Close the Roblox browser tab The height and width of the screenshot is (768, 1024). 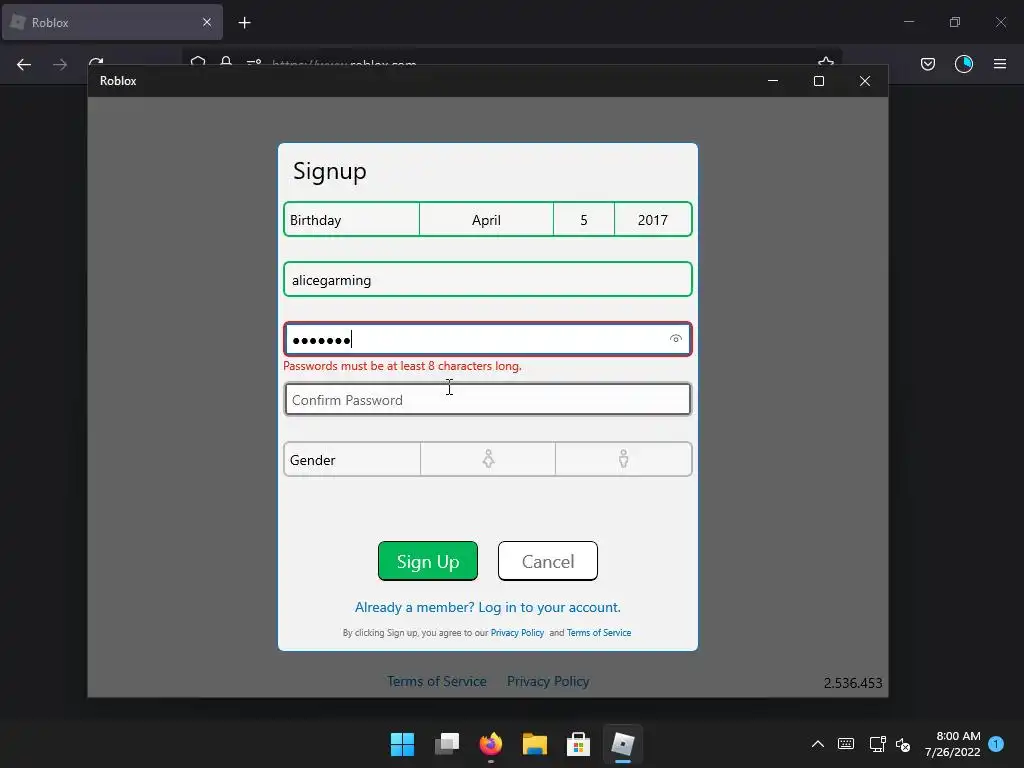[207, 22]
